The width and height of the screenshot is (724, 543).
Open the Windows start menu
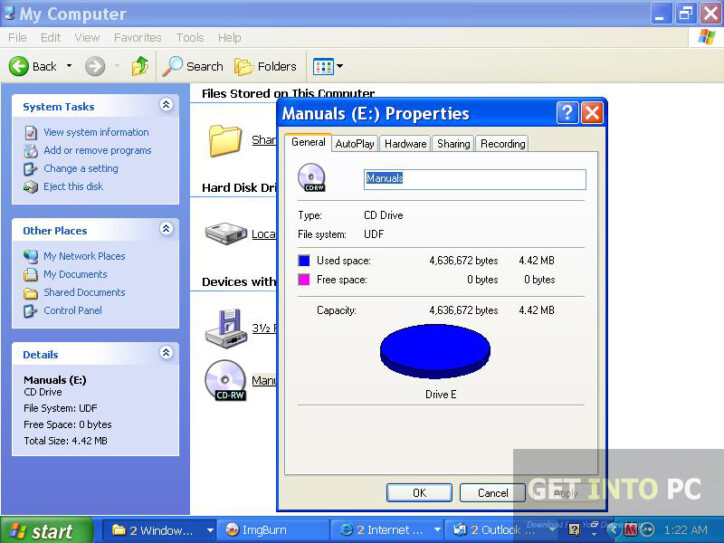pyautogui.click(x=46, y=530)
